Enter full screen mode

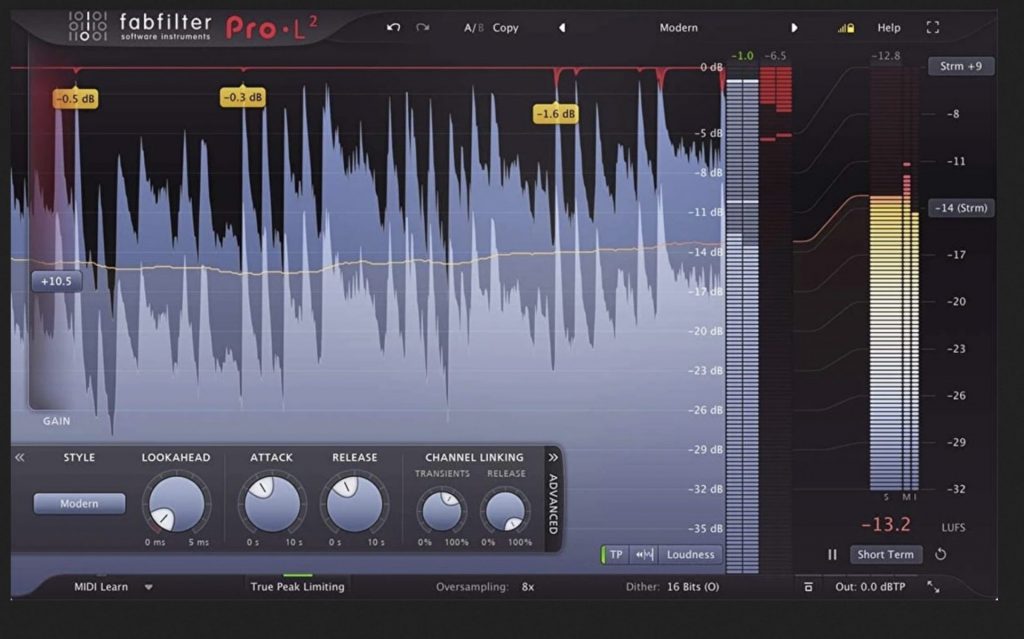click(x=933, y=27)
